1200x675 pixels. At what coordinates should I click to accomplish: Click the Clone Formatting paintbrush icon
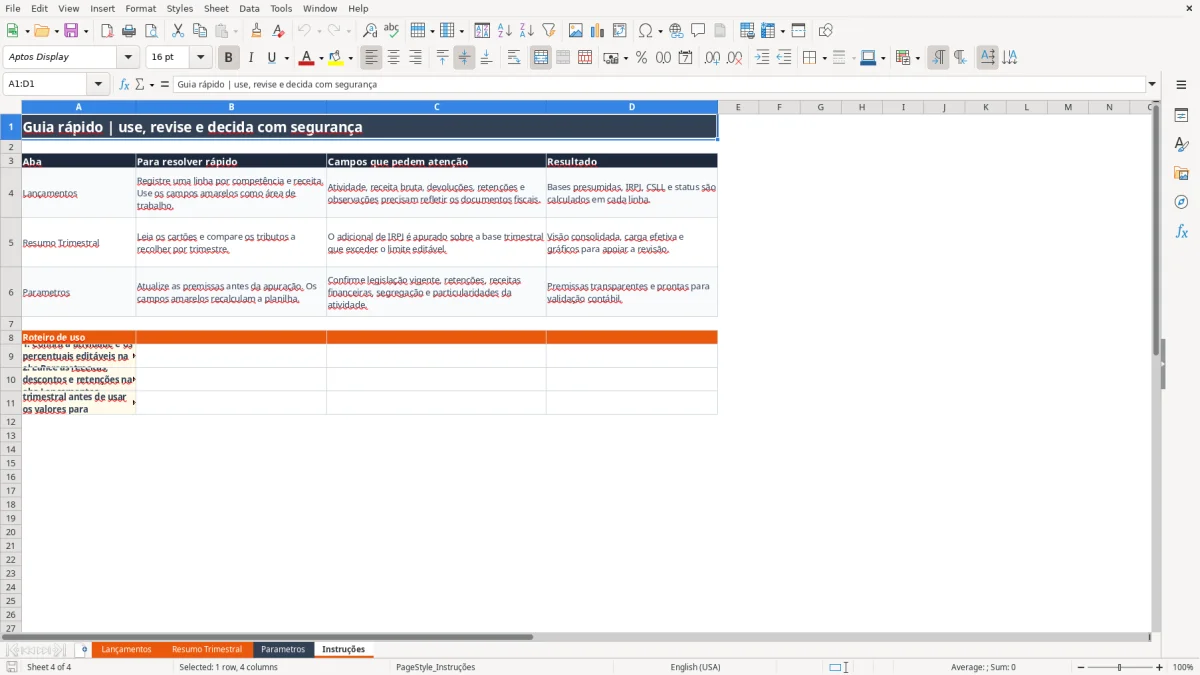256,31
